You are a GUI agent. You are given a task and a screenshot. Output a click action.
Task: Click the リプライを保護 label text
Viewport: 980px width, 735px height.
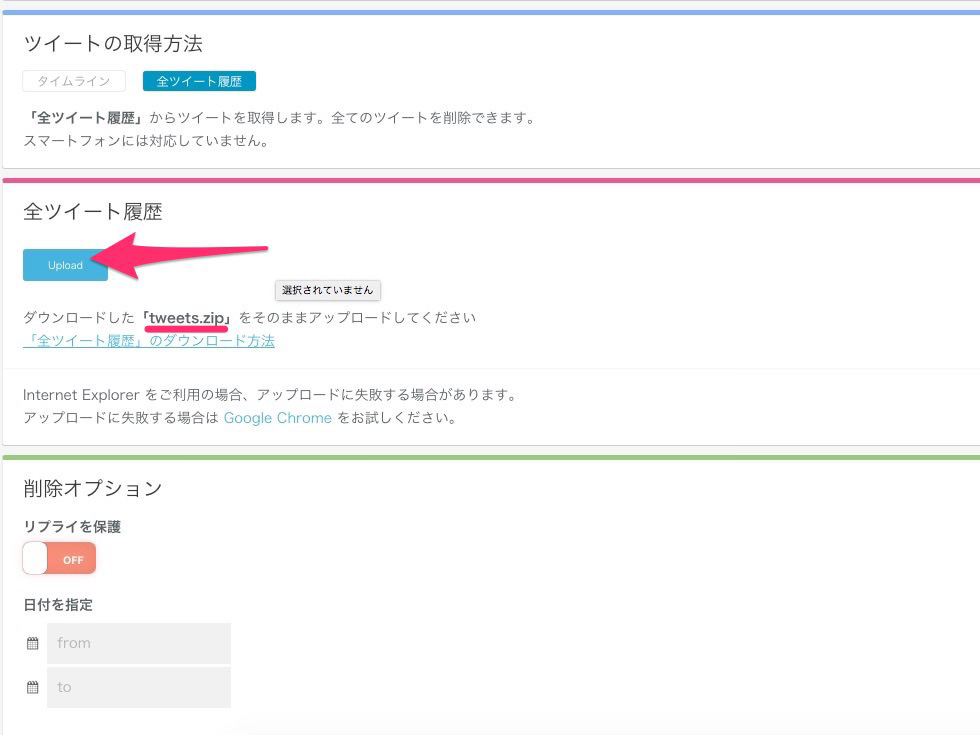(x=72, y=527)
